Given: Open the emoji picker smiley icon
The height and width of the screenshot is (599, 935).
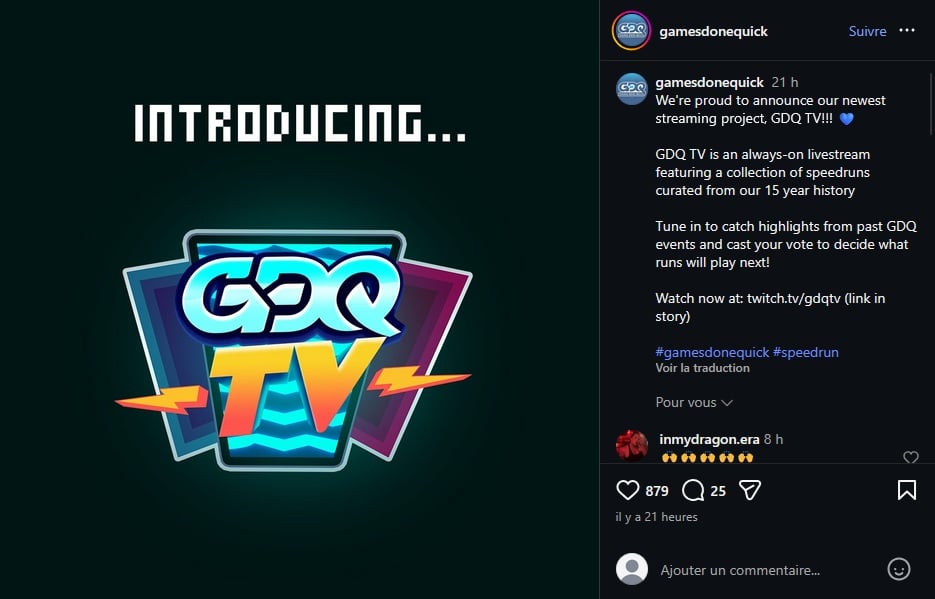Looking at the screenshot, I should tap(899, 569).
